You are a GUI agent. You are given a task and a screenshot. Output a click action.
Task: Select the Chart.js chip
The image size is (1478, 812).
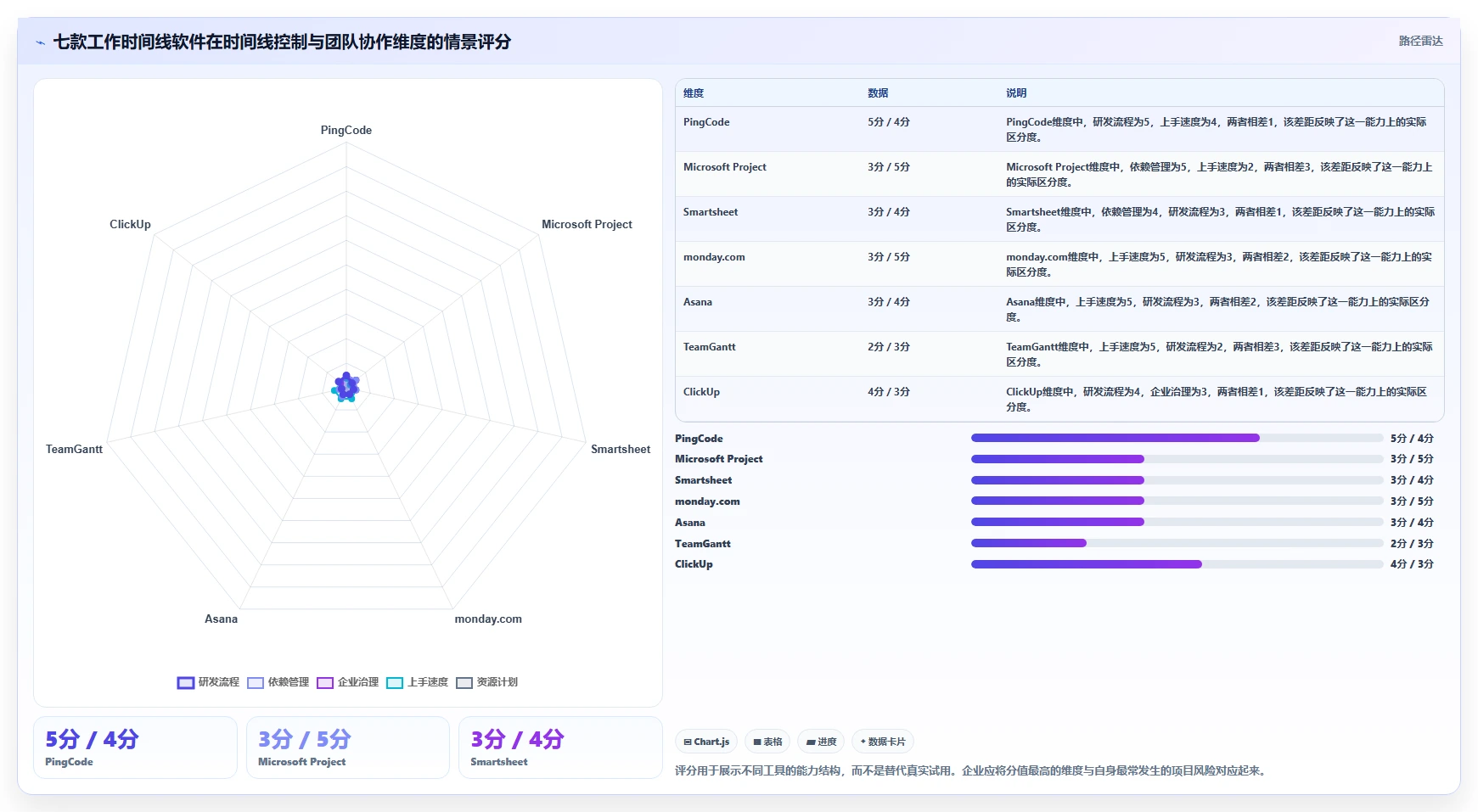pyautogui.click(x=706, y=742)
